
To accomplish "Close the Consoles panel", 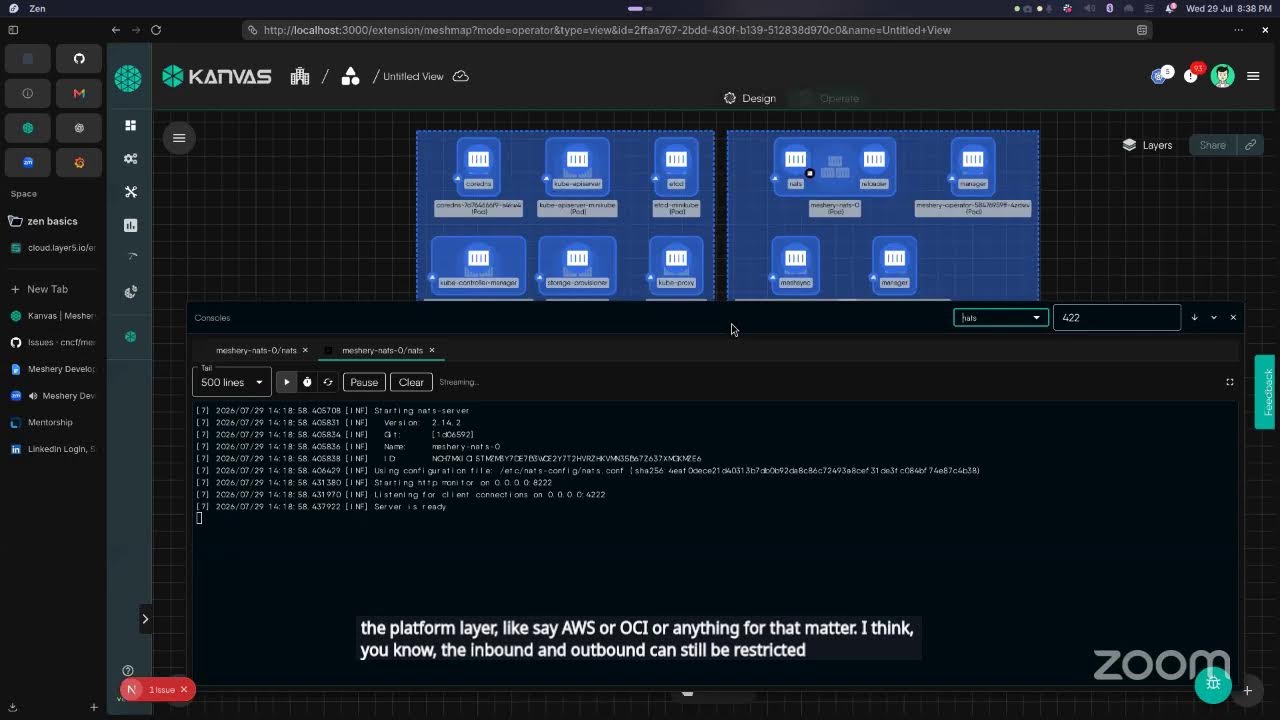I will pyautogui.click(x=1233, y=317).
